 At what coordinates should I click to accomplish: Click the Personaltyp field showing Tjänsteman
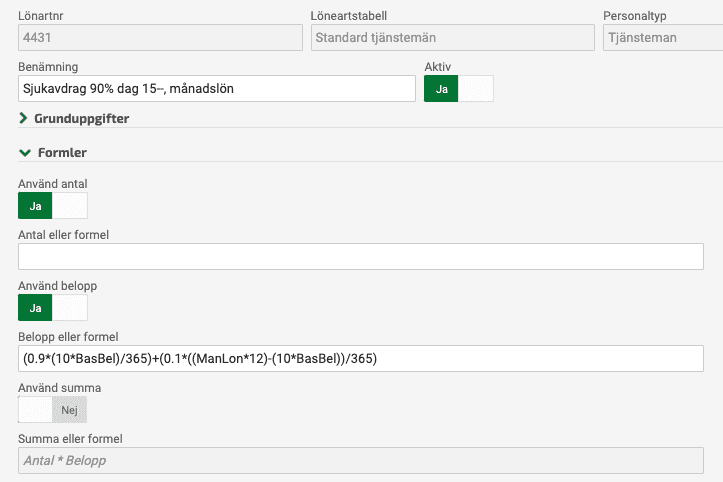tap(662, 38)
